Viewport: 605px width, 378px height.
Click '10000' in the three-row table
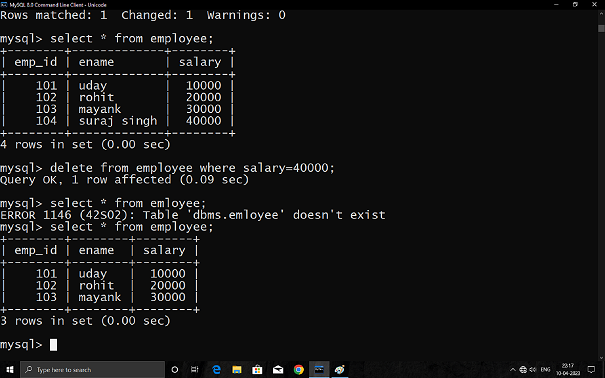tap(167, 273)
